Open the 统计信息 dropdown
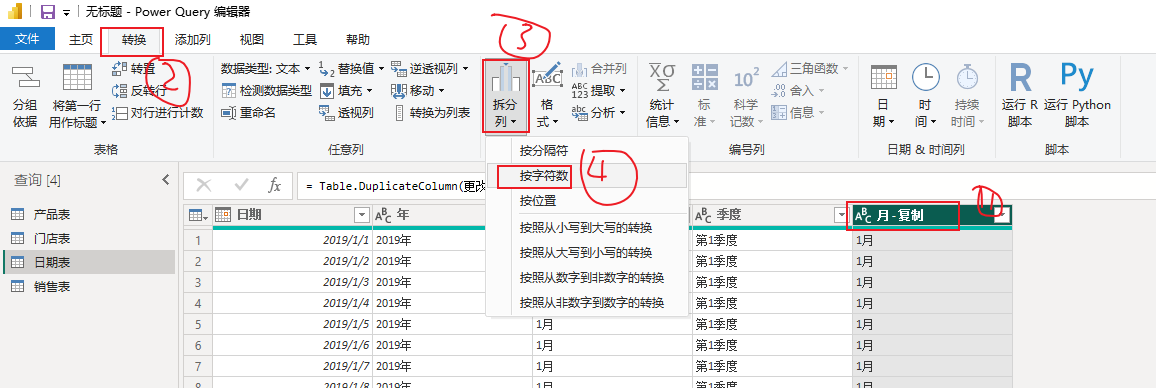 tap(661, 96)
